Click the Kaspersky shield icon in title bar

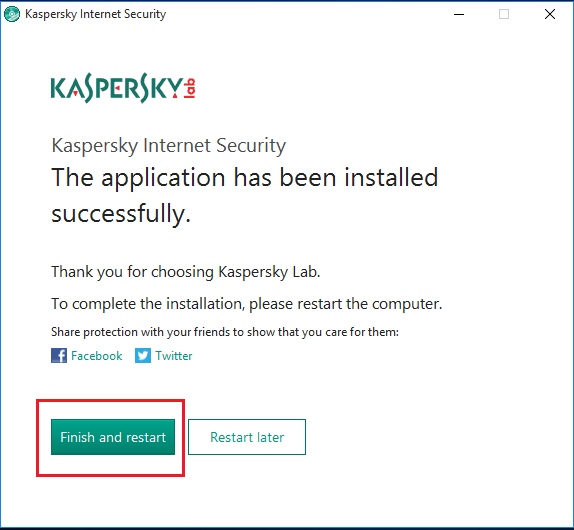point(12,14)
